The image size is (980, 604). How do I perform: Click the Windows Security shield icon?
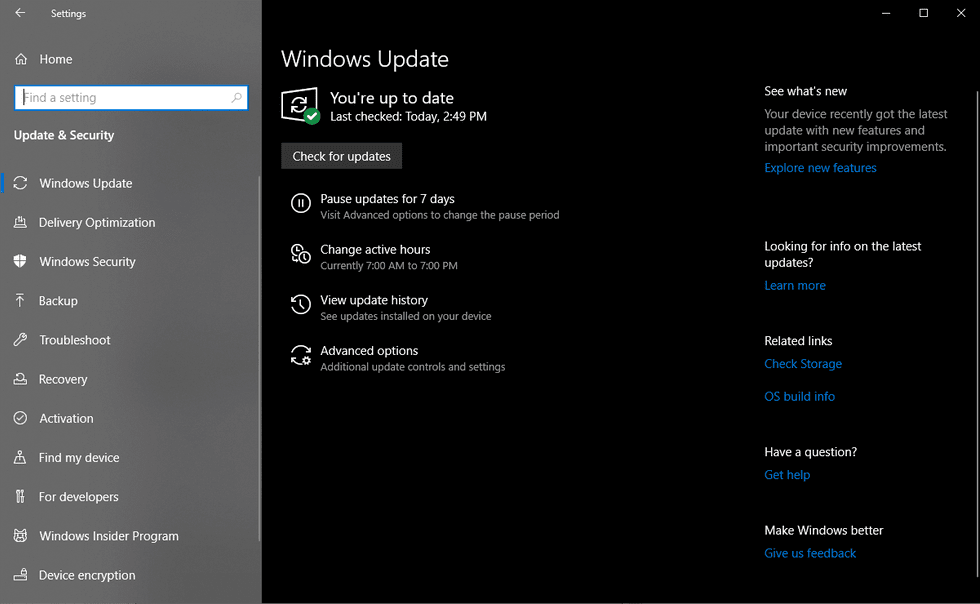pos(20,262)
